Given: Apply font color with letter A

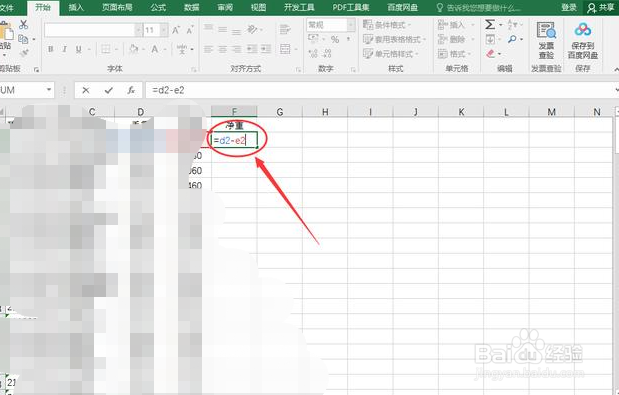Looking at the screenshot, I should pyautogui.click(x=155, y=49).
